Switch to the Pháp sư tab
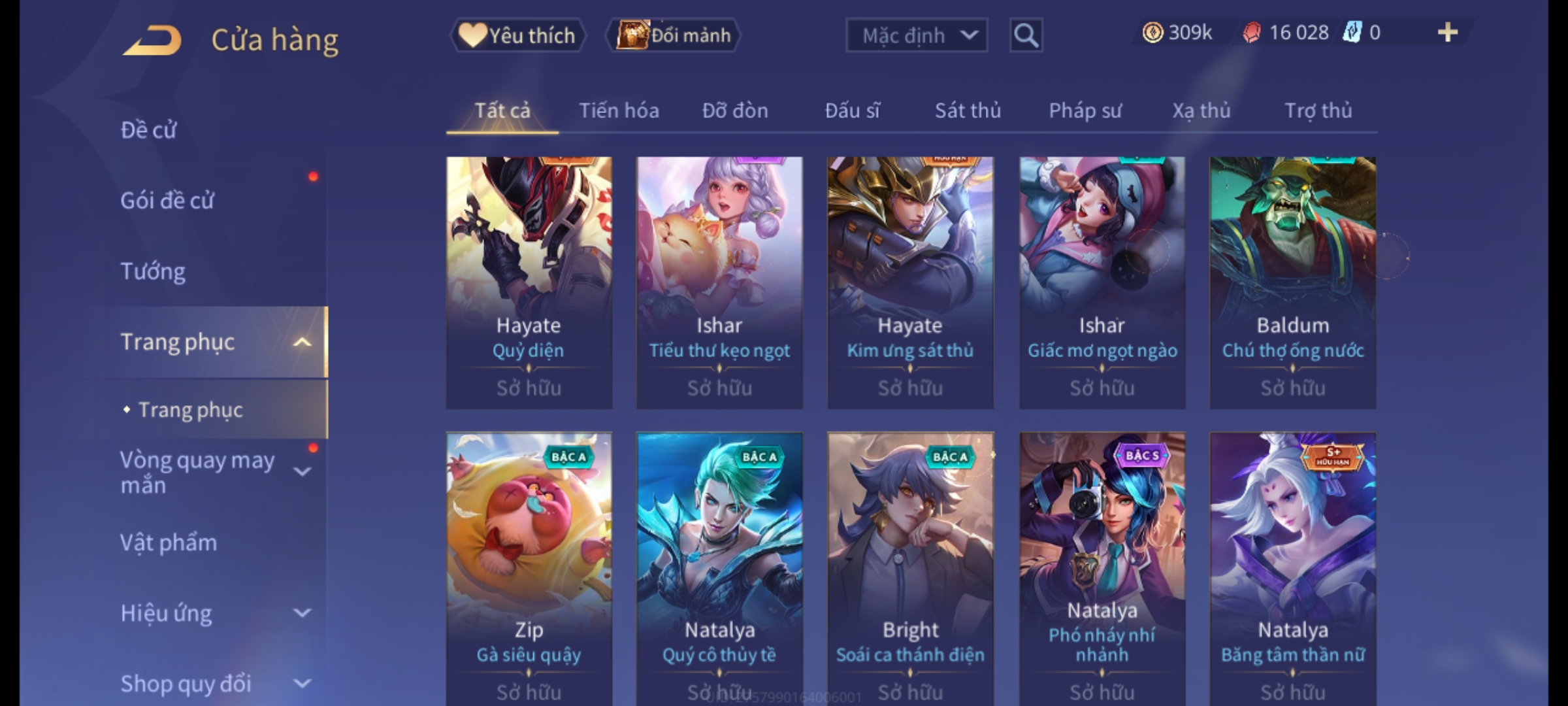This screenshot has height=706, width=1568. pos(1085,110)
